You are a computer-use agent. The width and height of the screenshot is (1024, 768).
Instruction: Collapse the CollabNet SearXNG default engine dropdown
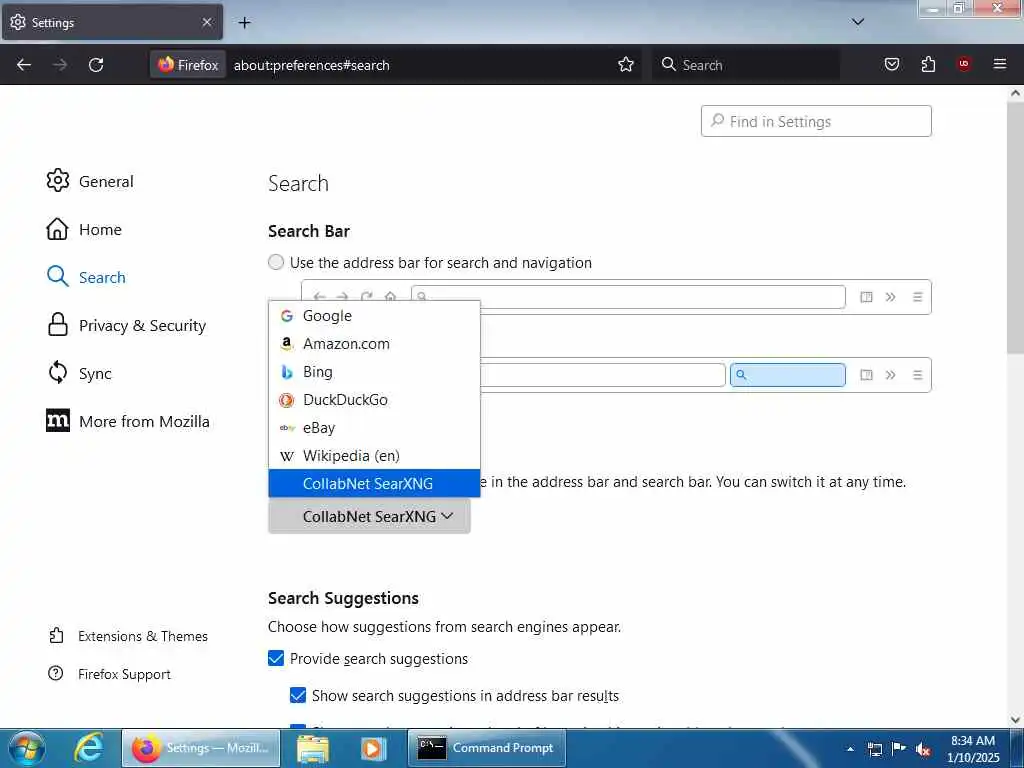point(369,516)
